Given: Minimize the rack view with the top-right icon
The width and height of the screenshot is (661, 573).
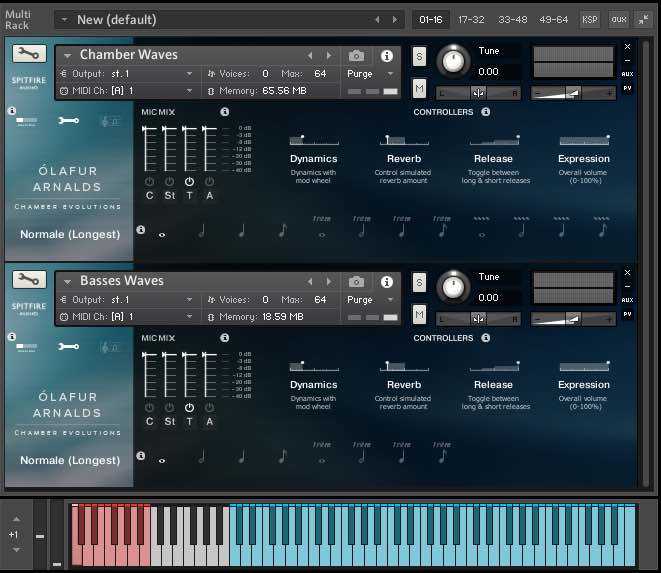Looking at the screenshot, I should (643, 19).
